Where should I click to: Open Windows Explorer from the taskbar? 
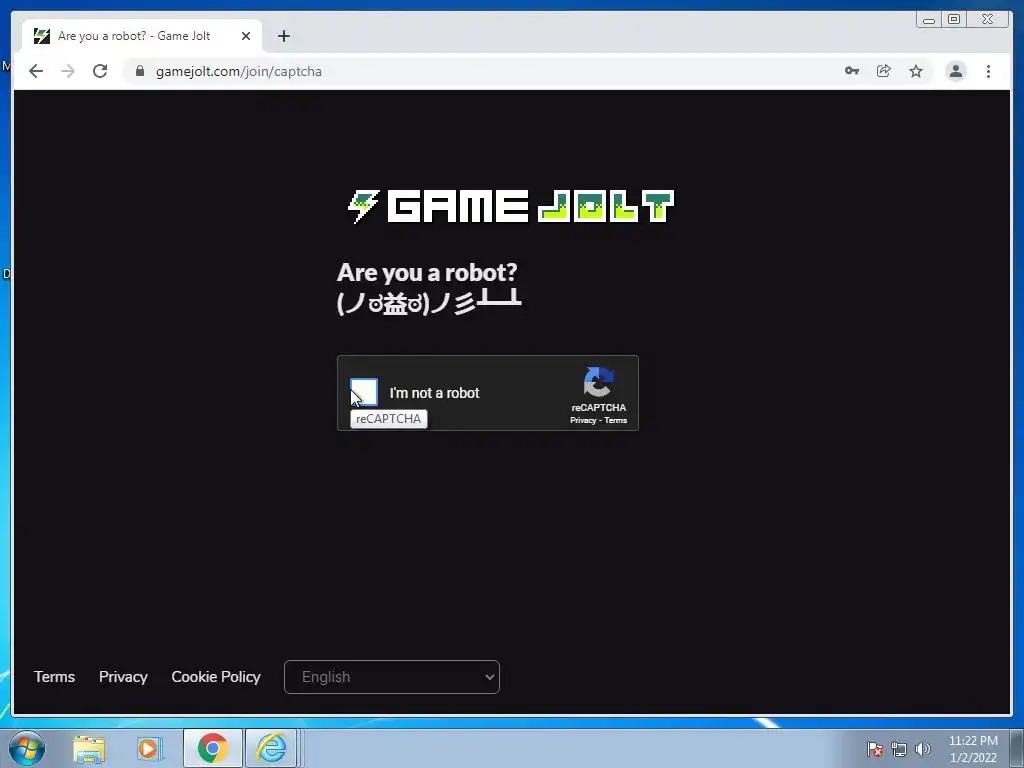[89, 749]
